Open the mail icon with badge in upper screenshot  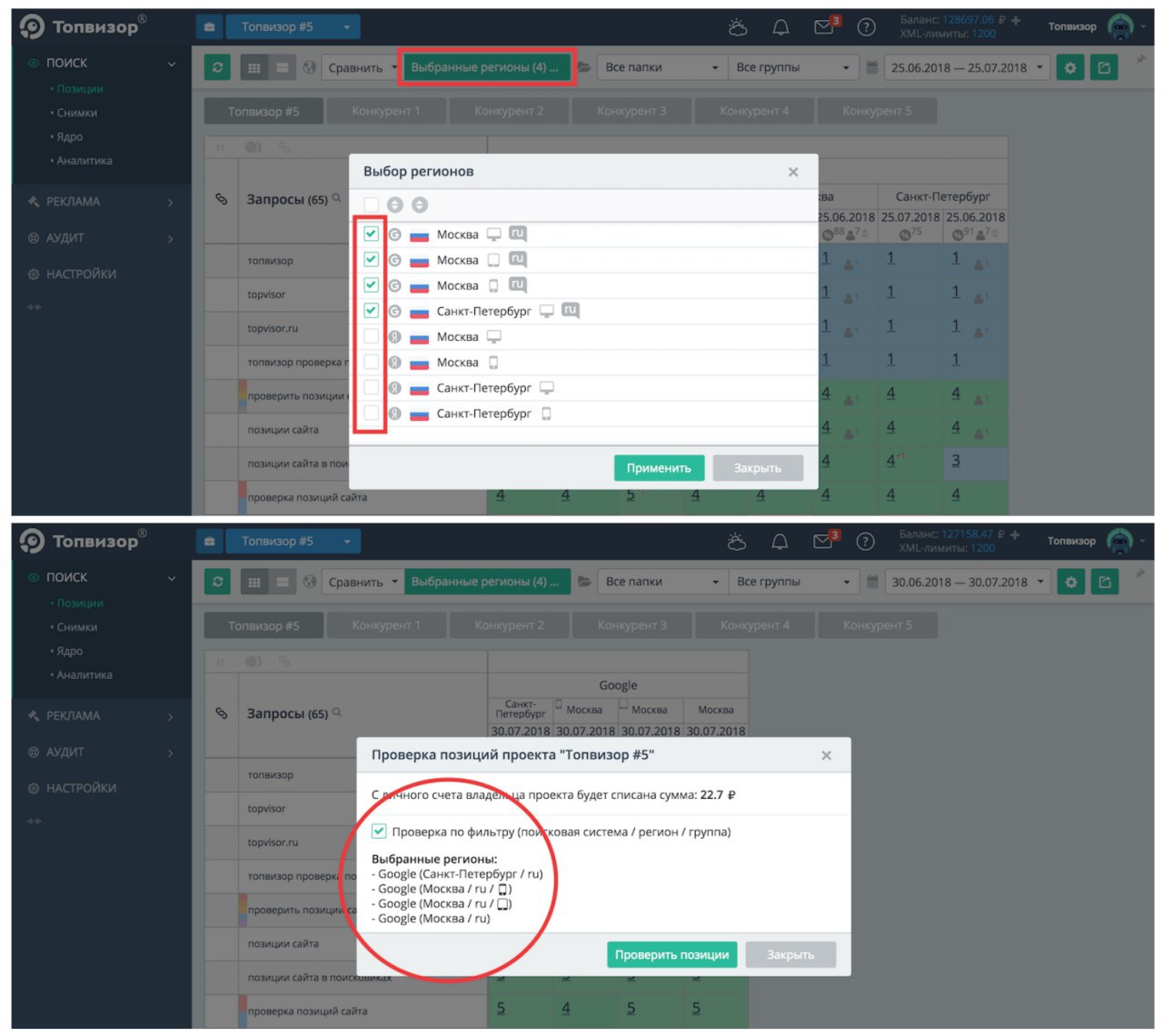(x=825, y=26)
